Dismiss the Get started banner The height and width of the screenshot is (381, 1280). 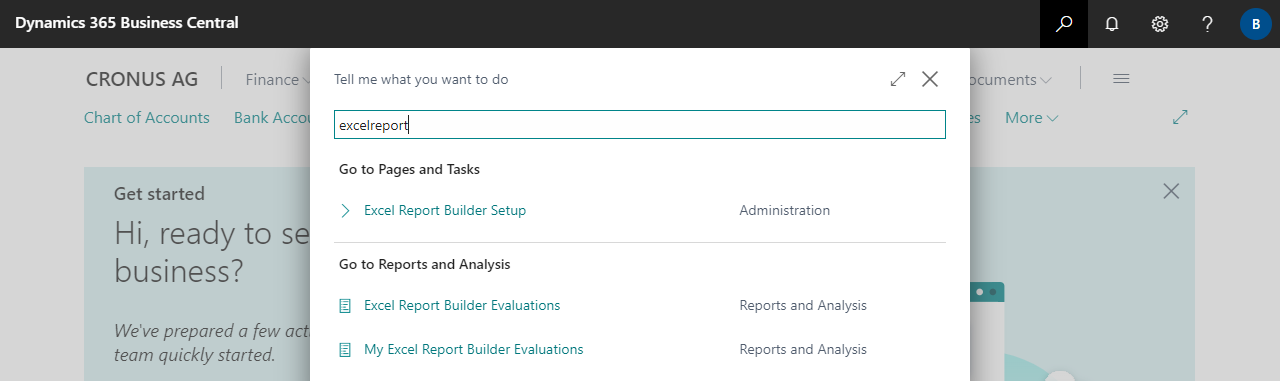coord(1171,191)
